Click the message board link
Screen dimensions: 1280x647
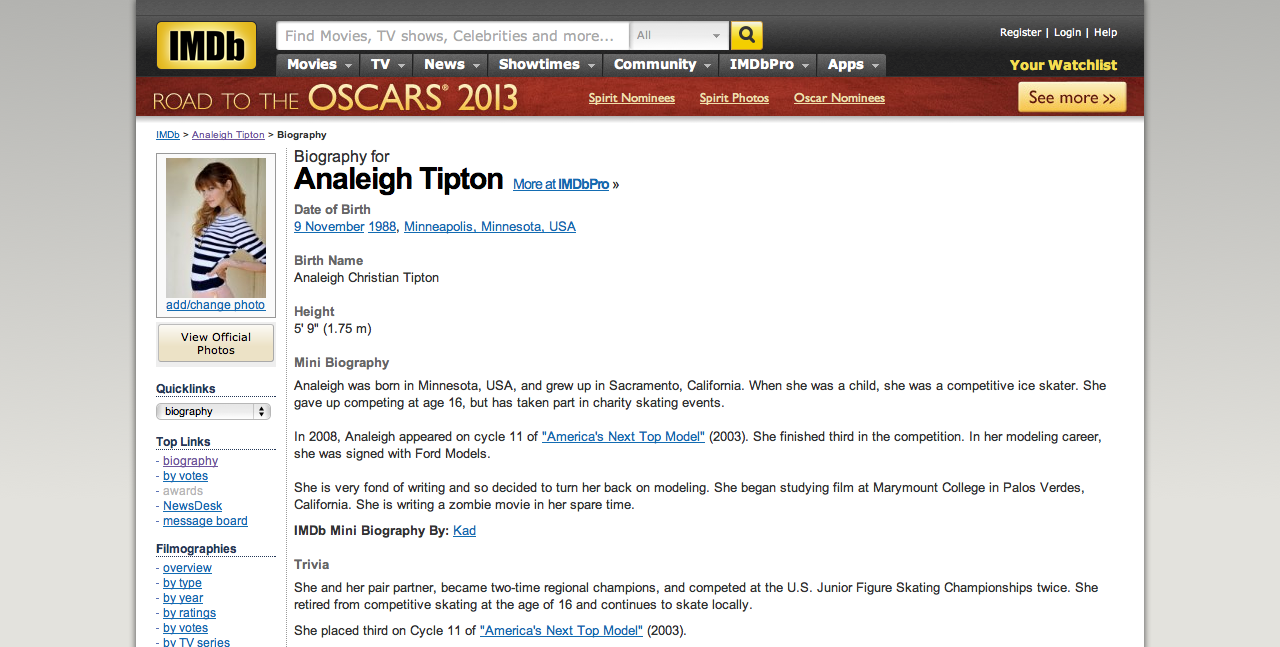click(x=205, y=521)
